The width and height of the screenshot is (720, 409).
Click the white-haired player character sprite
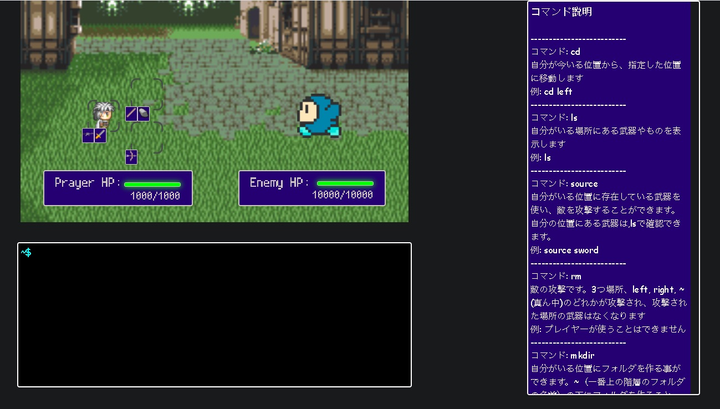point(103,114)
